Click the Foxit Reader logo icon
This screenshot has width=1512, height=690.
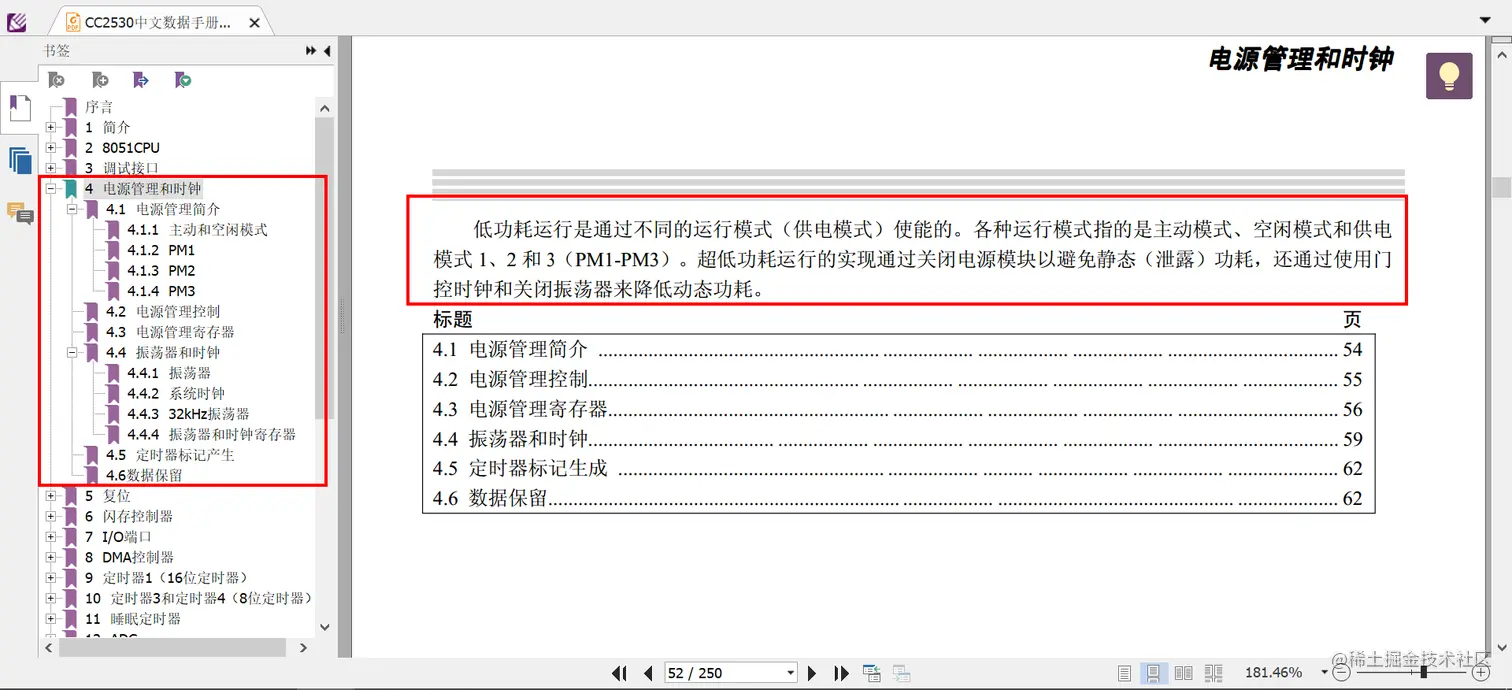pos(17,21)
